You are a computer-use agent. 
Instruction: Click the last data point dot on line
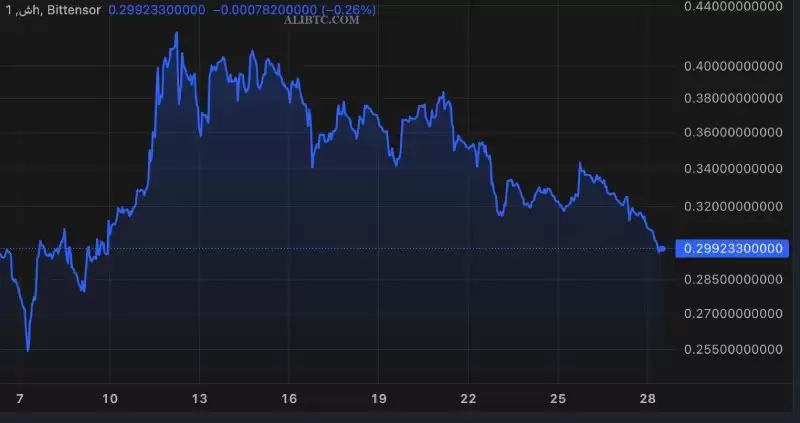(661, 249)
